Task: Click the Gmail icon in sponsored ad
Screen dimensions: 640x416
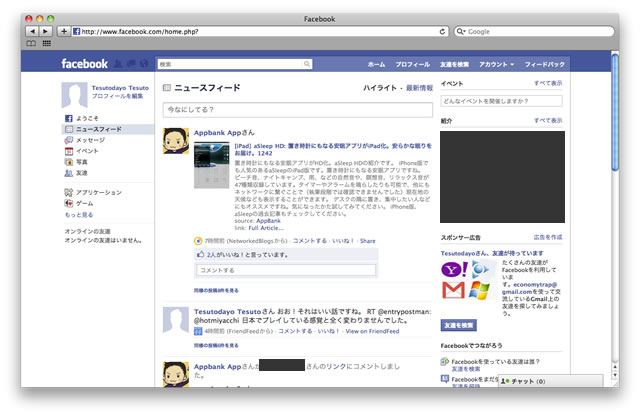Action: point(453,290)
